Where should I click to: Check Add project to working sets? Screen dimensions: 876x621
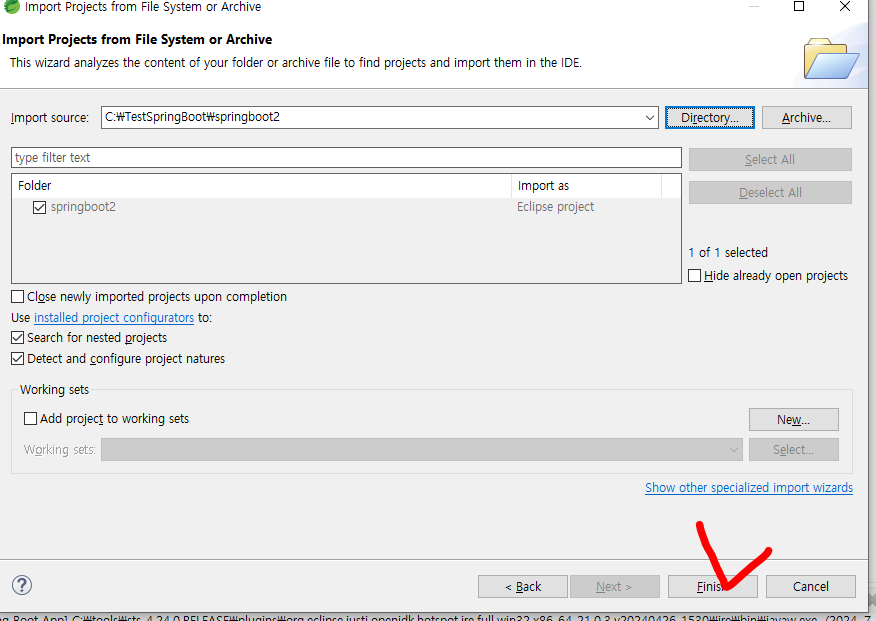point(31,419)
